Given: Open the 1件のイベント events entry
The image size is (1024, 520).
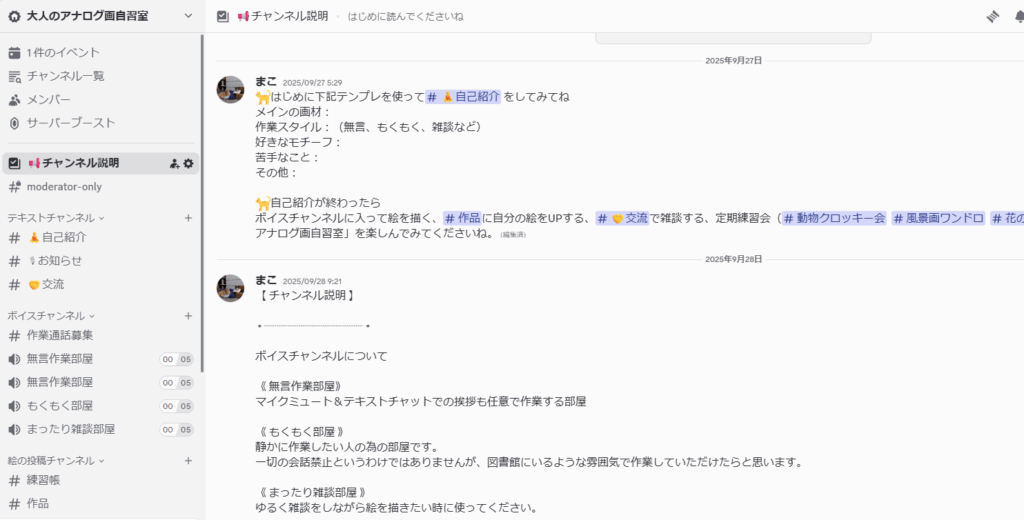Looking at the screenshot, I should click(x=63, y=52).
